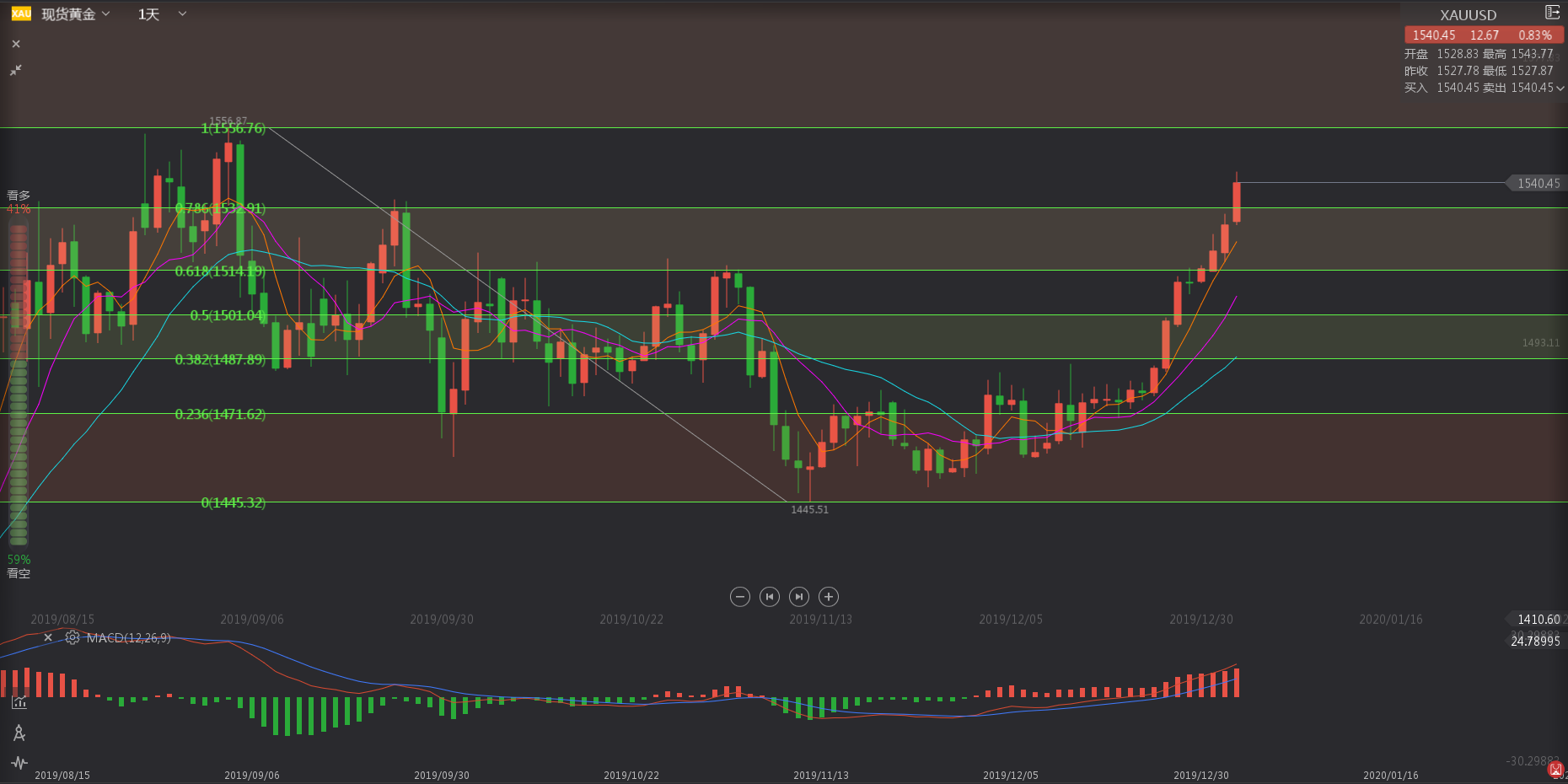1568x784 pixels.
Task: Click the yellow XAU symbol badge
Action: point(21,13)
